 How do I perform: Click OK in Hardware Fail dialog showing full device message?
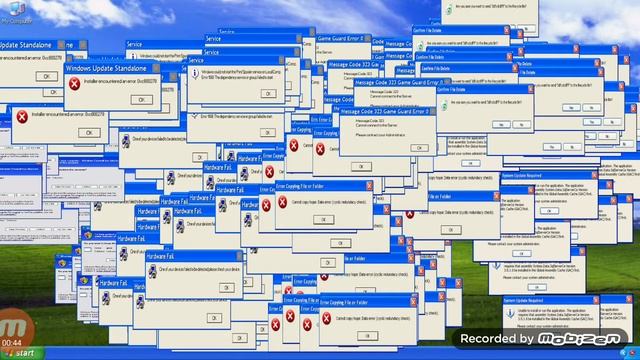click(227, 288)
